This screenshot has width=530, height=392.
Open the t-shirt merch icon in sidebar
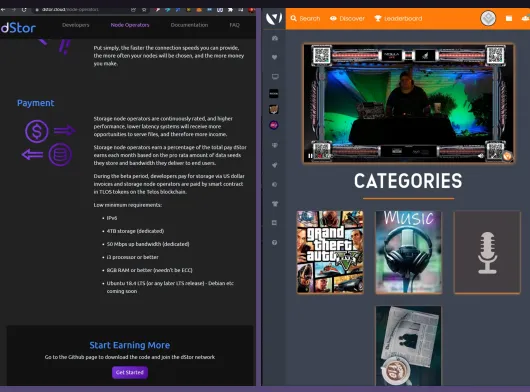[275, 203]
